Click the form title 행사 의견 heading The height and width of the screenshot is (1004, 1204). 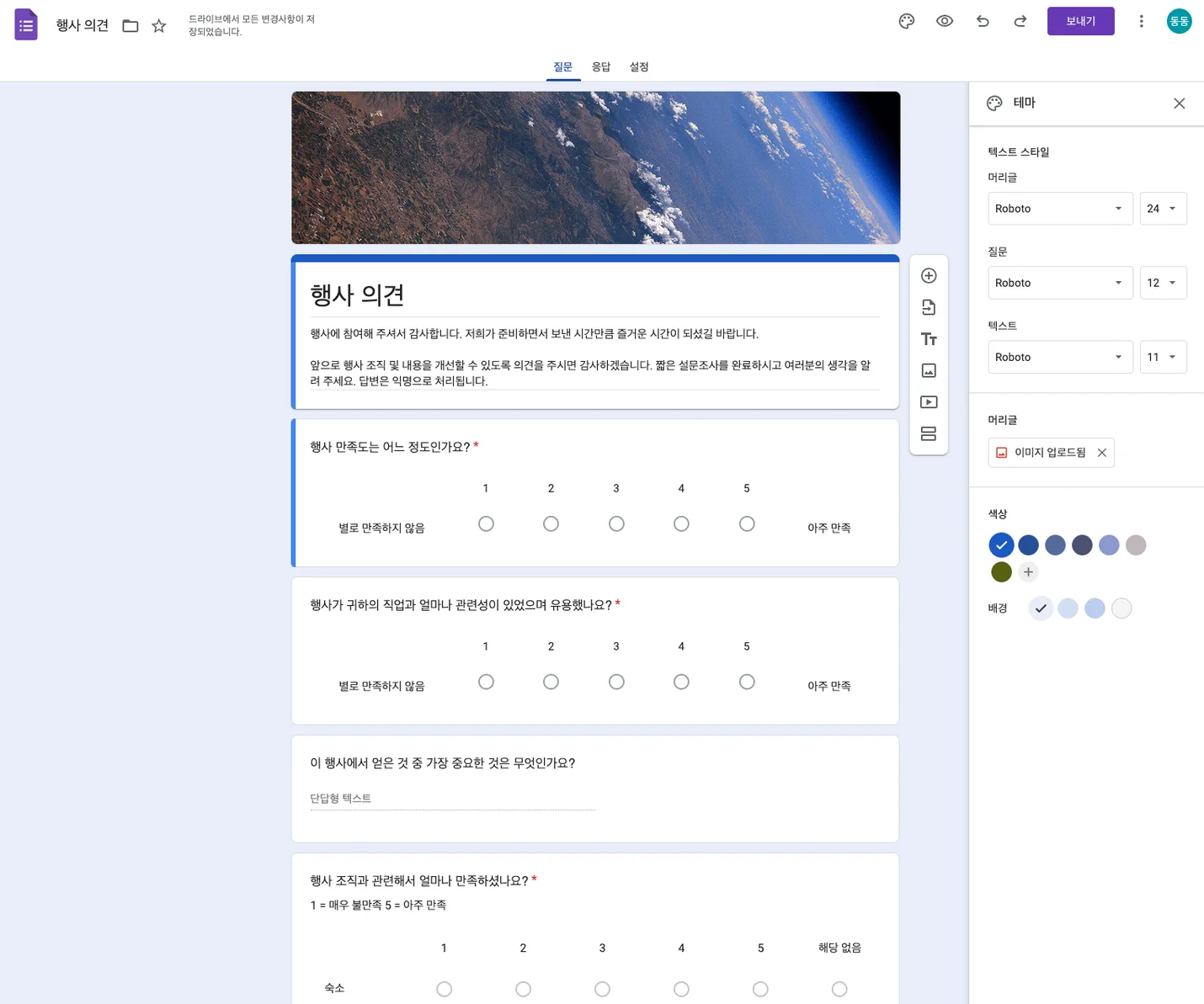tap(357, 295)
